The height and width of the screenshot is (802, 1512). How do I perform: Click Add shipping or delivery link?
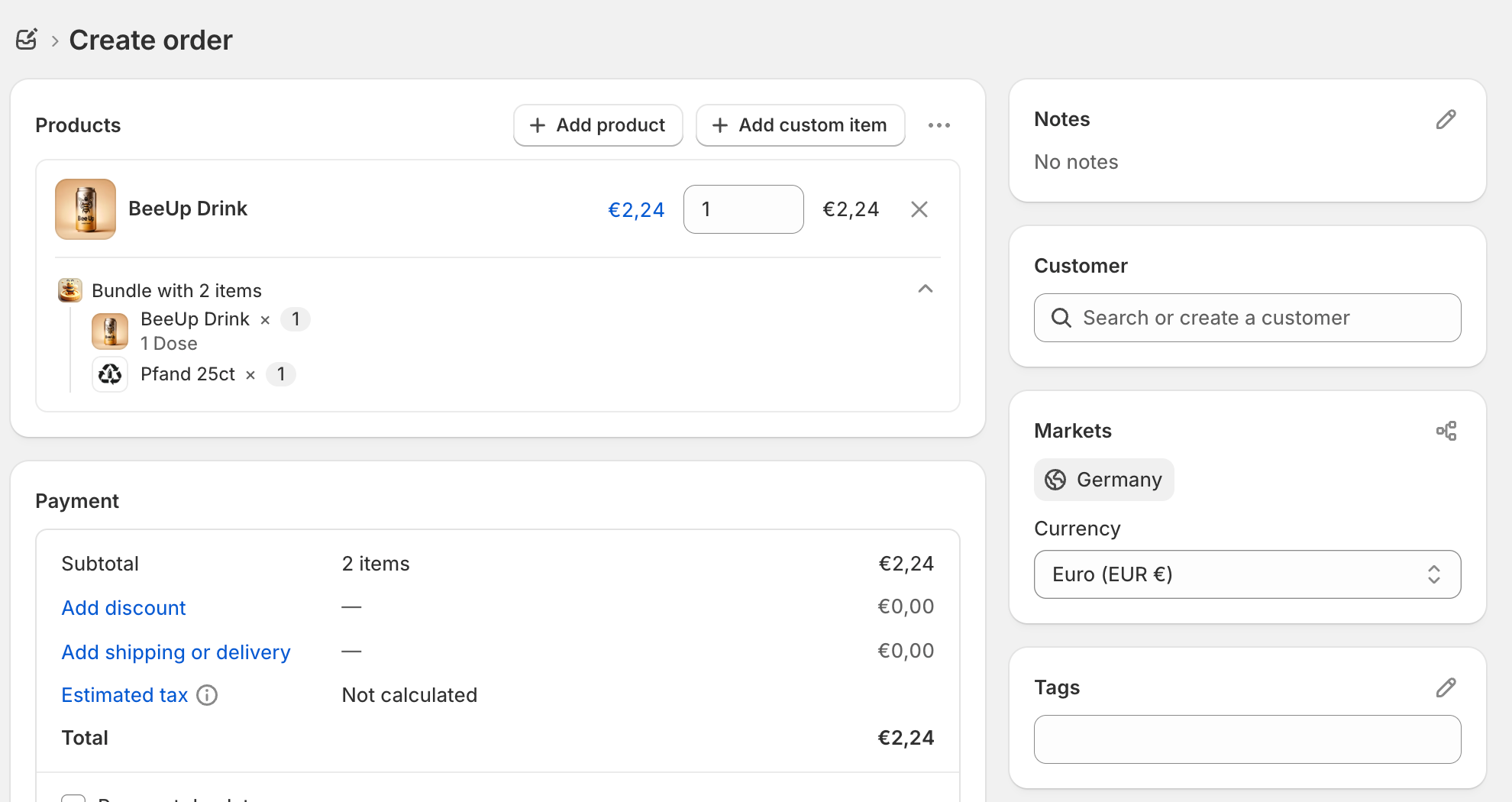point(176,652)
